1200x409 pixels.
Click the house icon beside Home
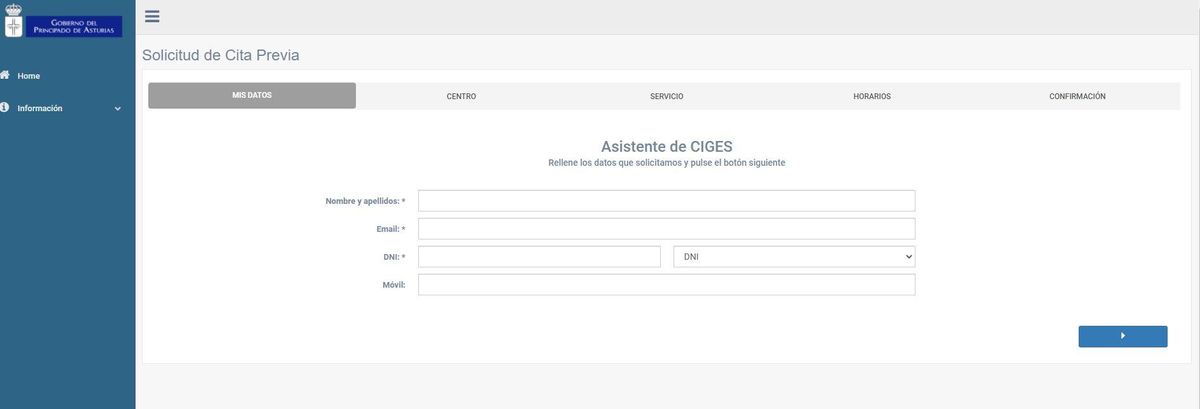(x=5, y=75)
